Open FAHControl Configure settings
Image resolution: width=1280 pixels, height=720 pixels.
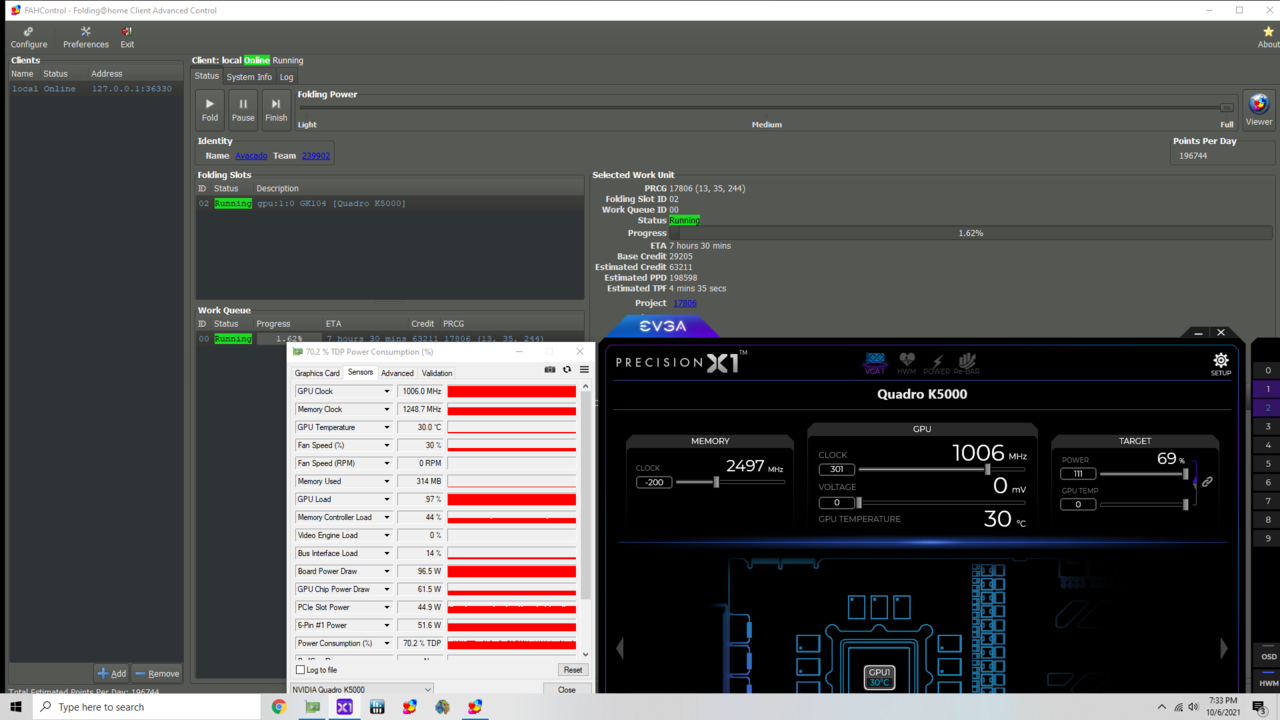[28, 38]
